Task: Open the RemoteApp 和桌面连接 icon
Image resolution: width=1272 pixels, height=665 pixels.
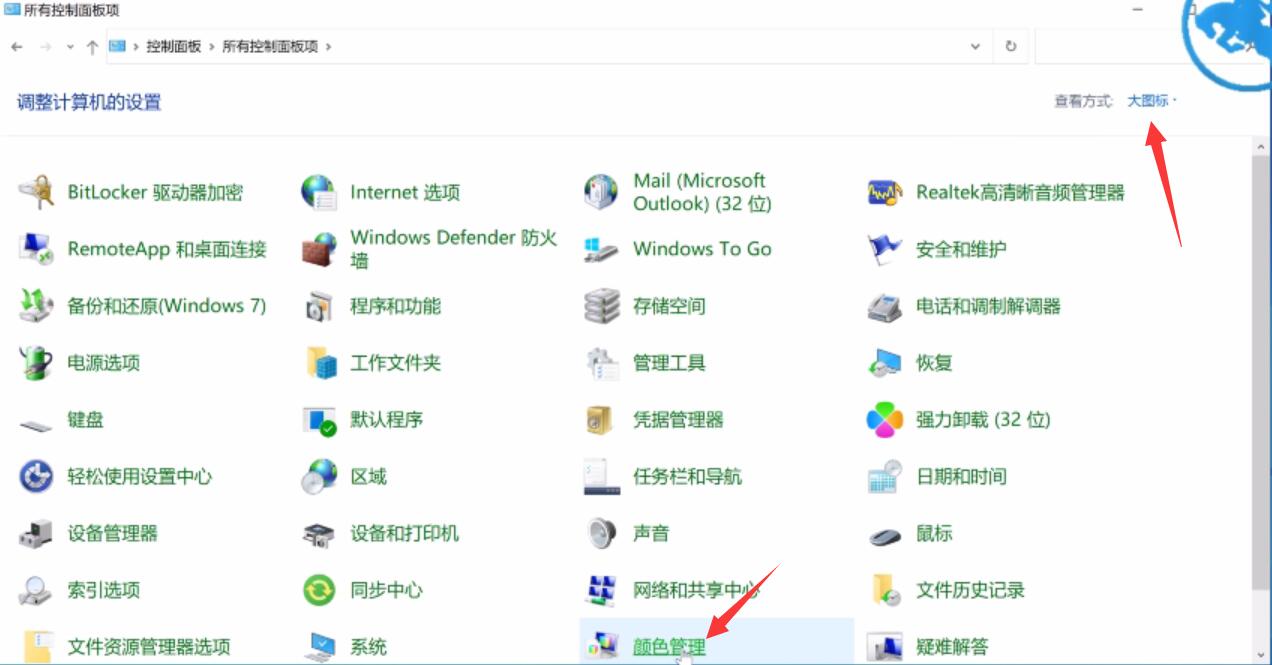Action: tap(36, 249)
